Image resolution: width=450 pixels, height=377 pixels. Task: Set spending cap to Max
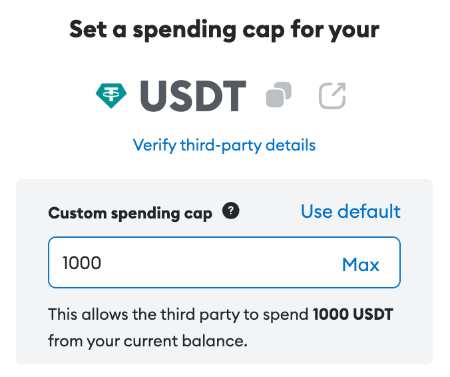point(361,265)
